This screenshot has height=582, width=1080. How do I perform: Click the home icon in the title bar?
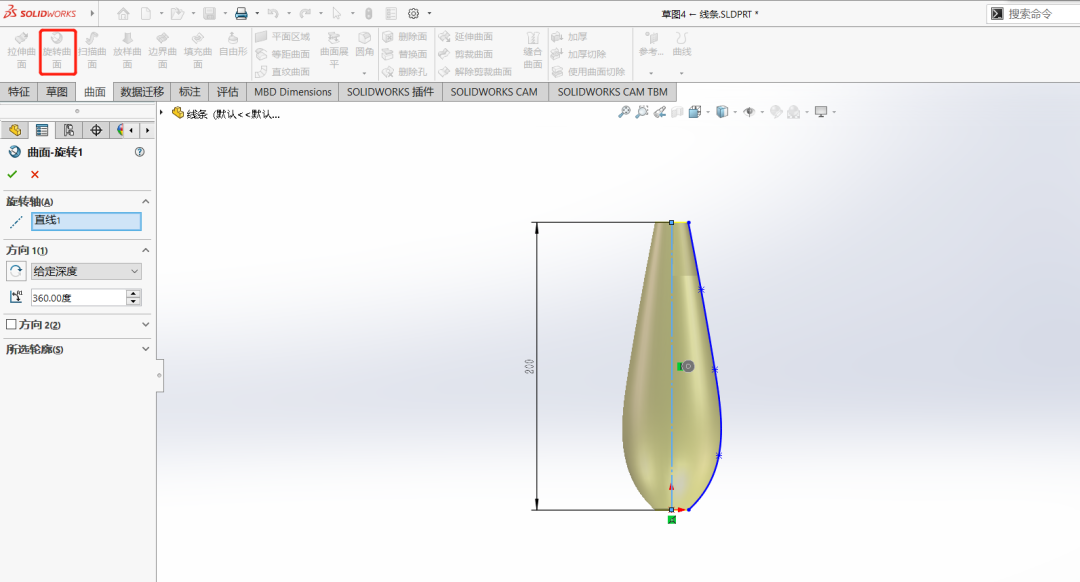click(123, 14)
